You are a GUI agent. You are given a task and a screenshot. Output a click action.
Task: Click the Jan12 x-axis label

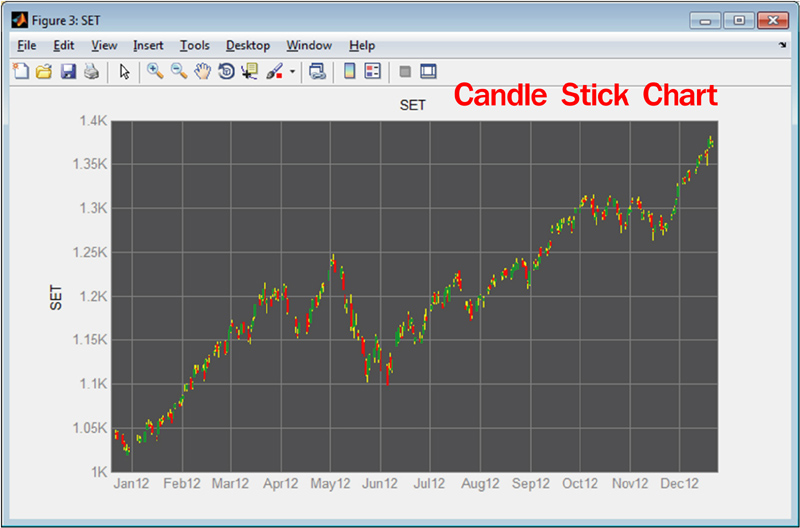(131, 484)
